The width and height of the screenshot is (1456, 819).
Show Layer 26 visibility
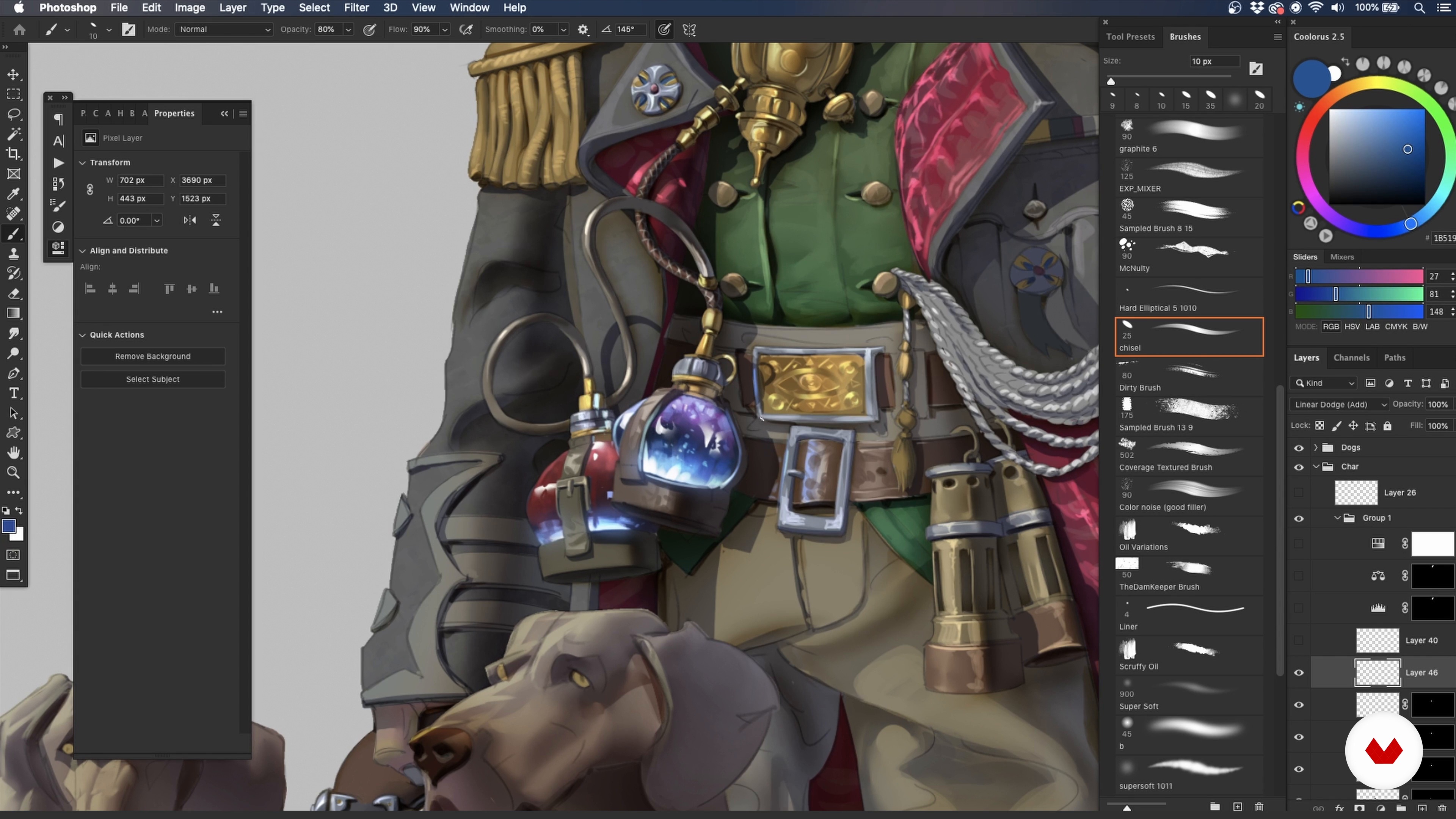click(1299, 493)
